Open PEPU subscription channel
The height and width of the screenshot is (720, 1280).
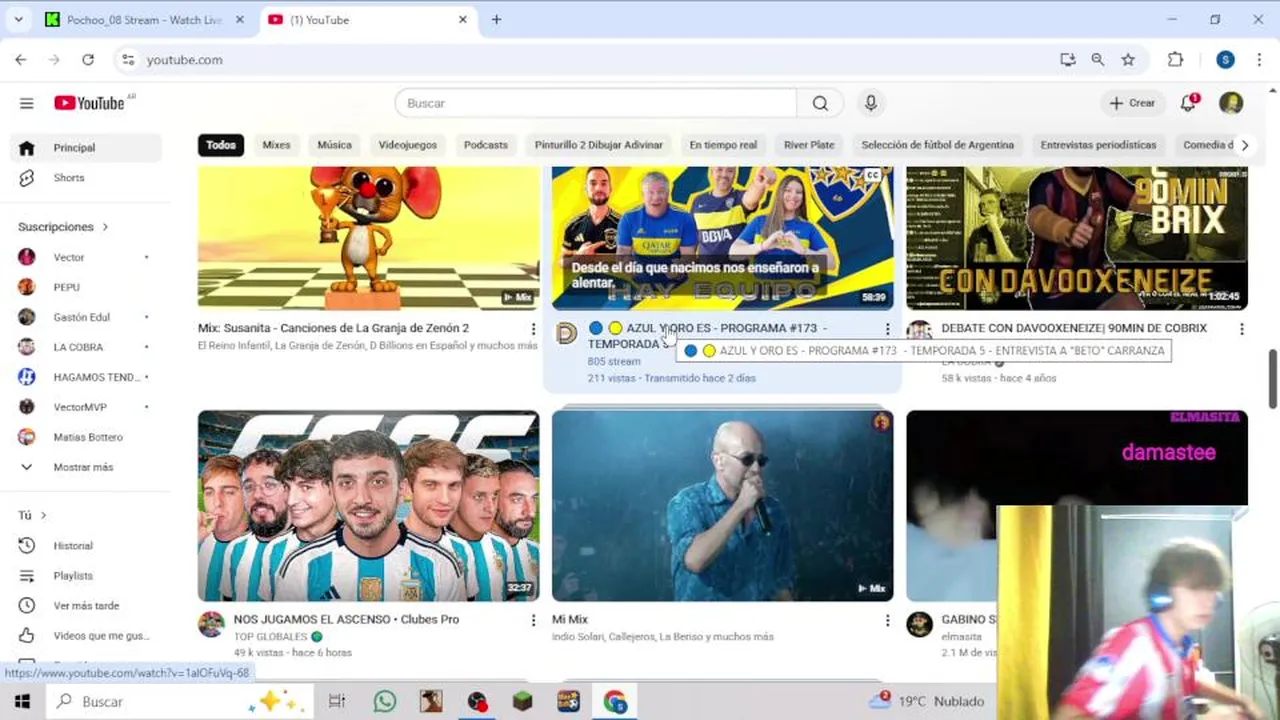[87, 287]
